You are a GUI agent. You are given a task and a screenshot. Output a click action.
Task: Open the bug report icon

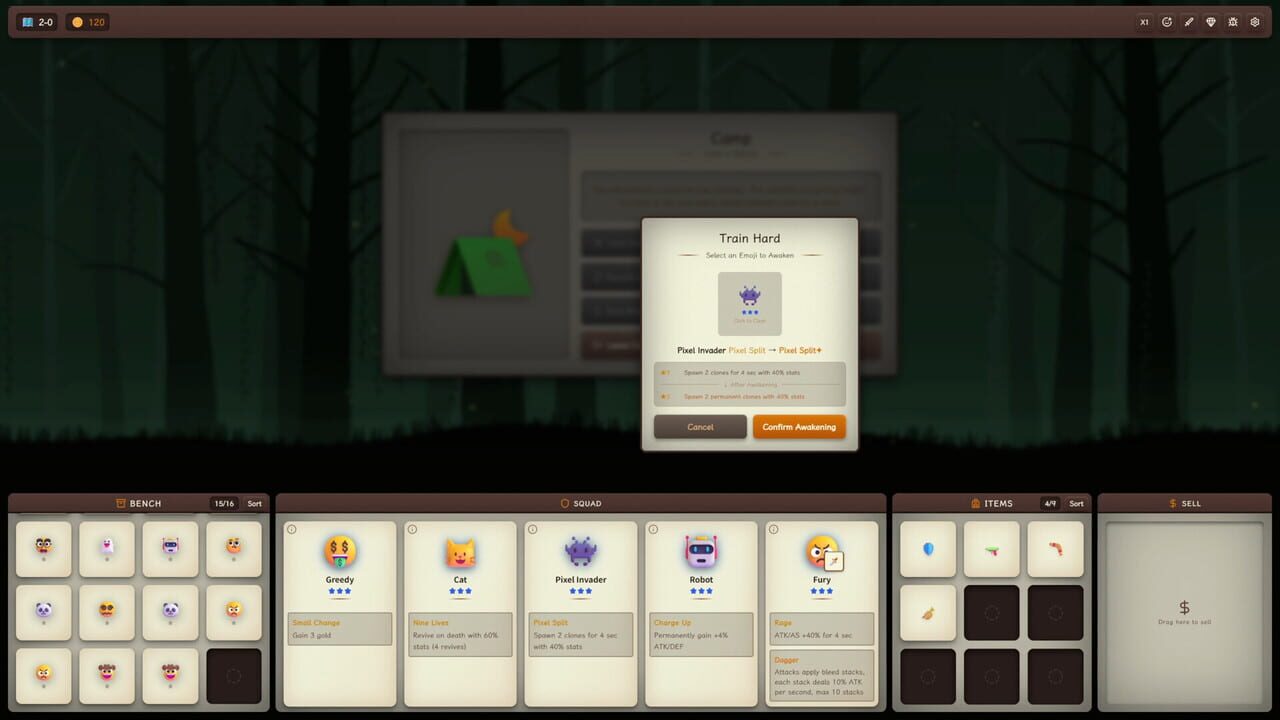pos(1233,22)
